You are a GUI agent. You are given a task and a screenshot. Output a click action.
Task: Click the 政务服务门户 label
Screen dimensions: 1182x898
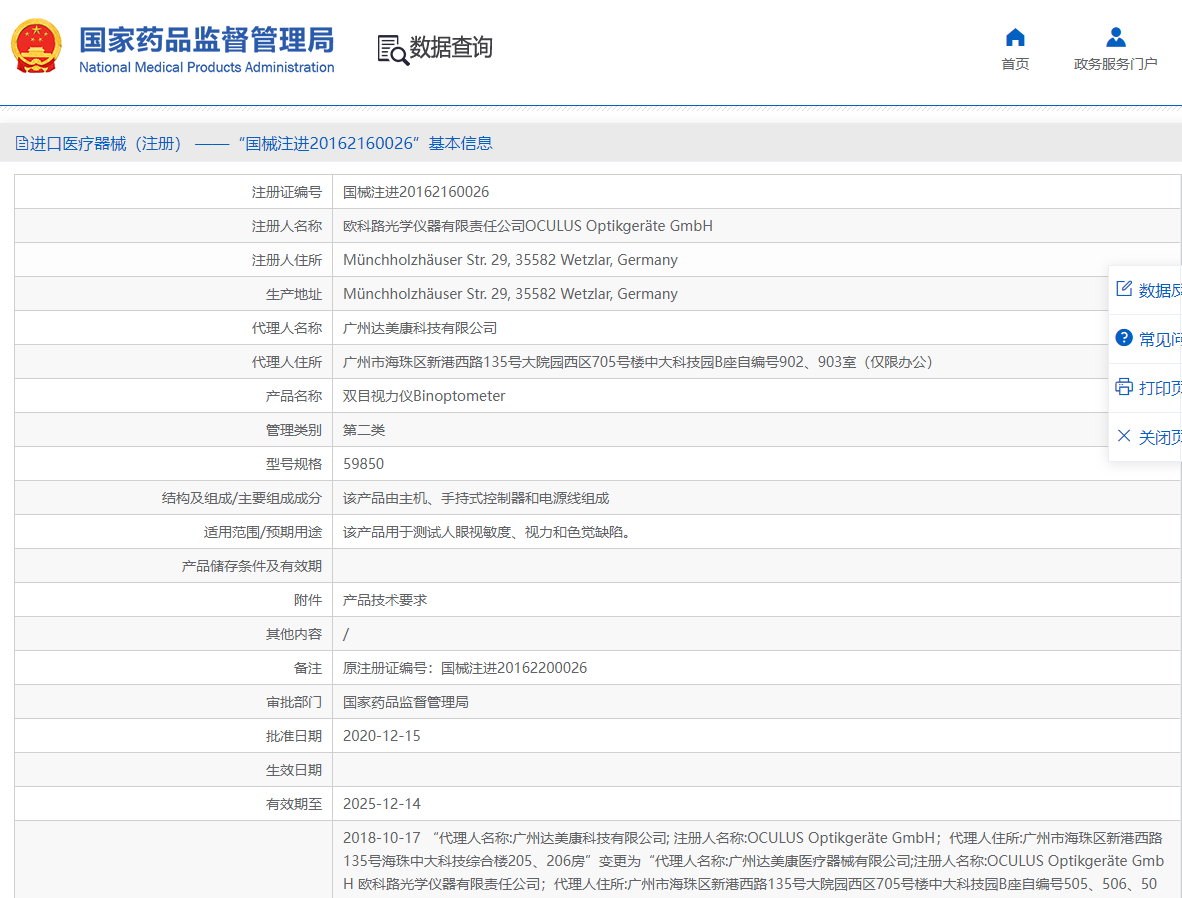1116,64
